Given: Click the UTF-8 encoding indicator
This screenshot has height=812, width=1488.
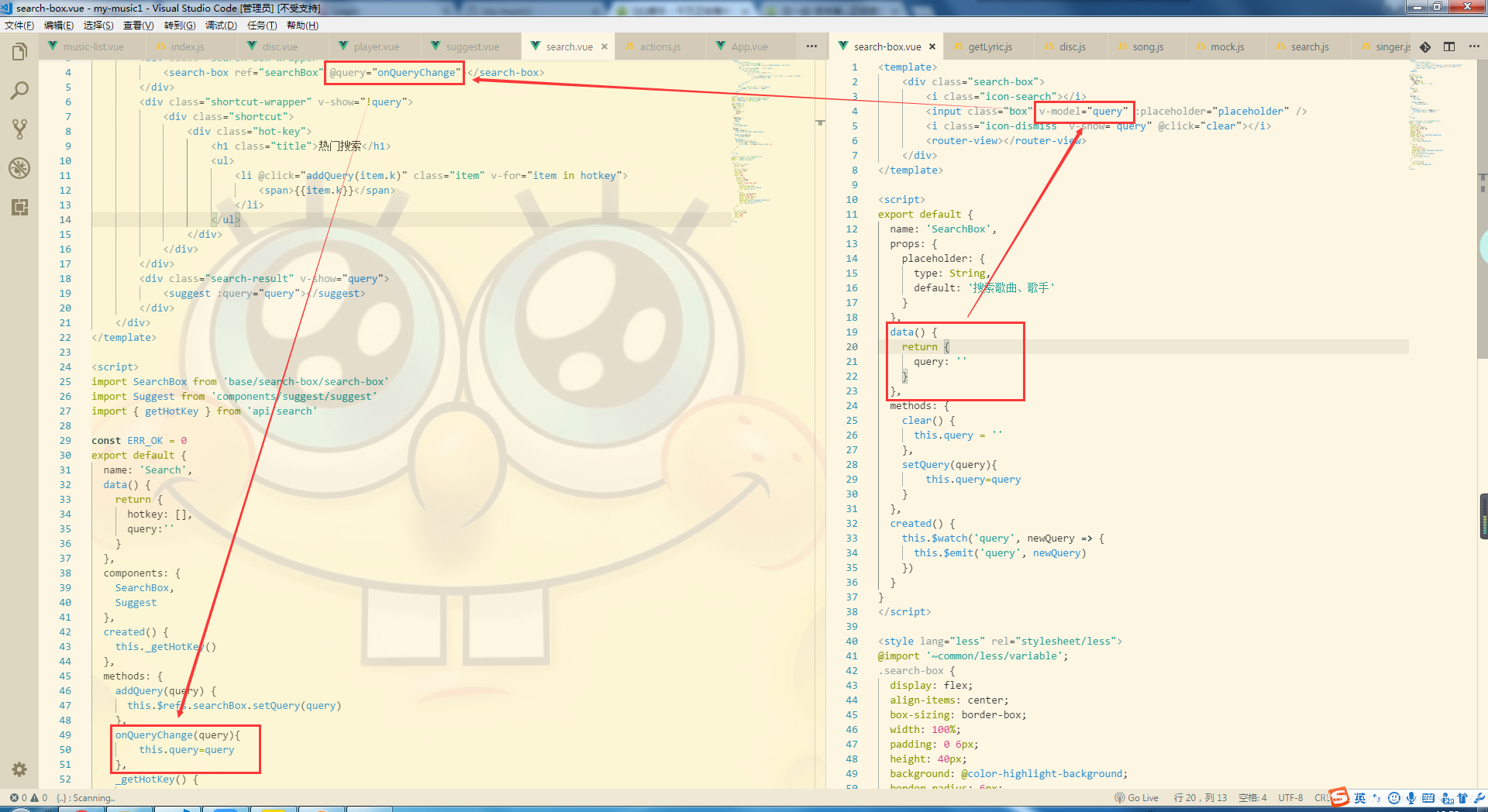Looking at the screenshot, I should [1290, 797].
